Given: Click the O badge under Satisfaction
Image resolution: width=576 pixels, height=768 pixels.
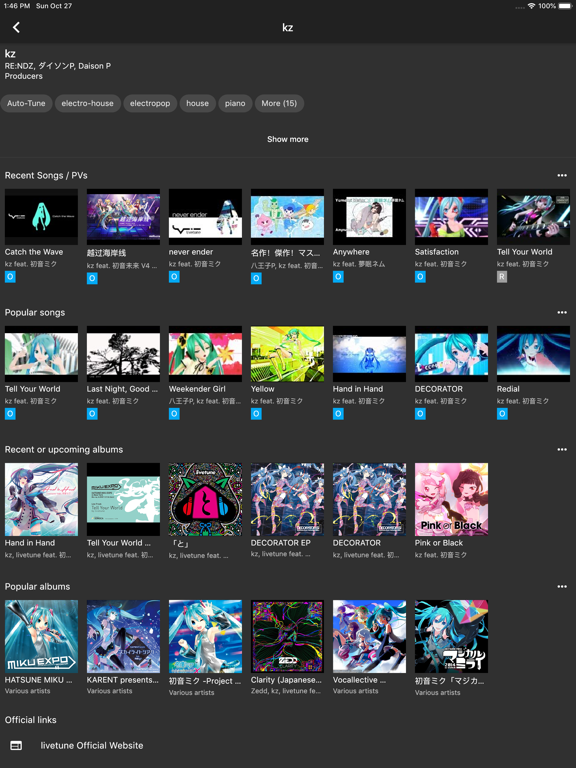Looking at the screenshot, I should pyautogui.click(x=420, y=277).
